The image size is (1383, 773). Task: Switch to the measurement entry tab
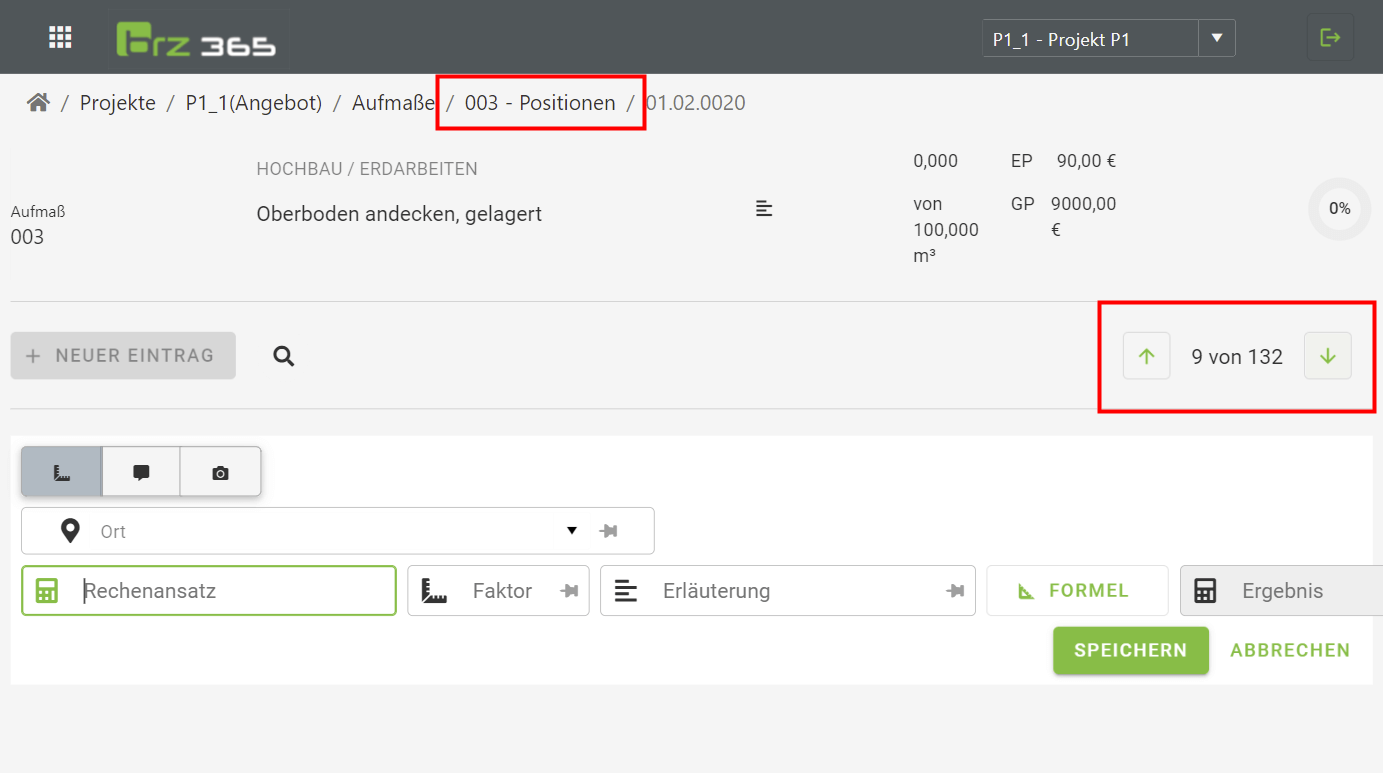(61, 472)
